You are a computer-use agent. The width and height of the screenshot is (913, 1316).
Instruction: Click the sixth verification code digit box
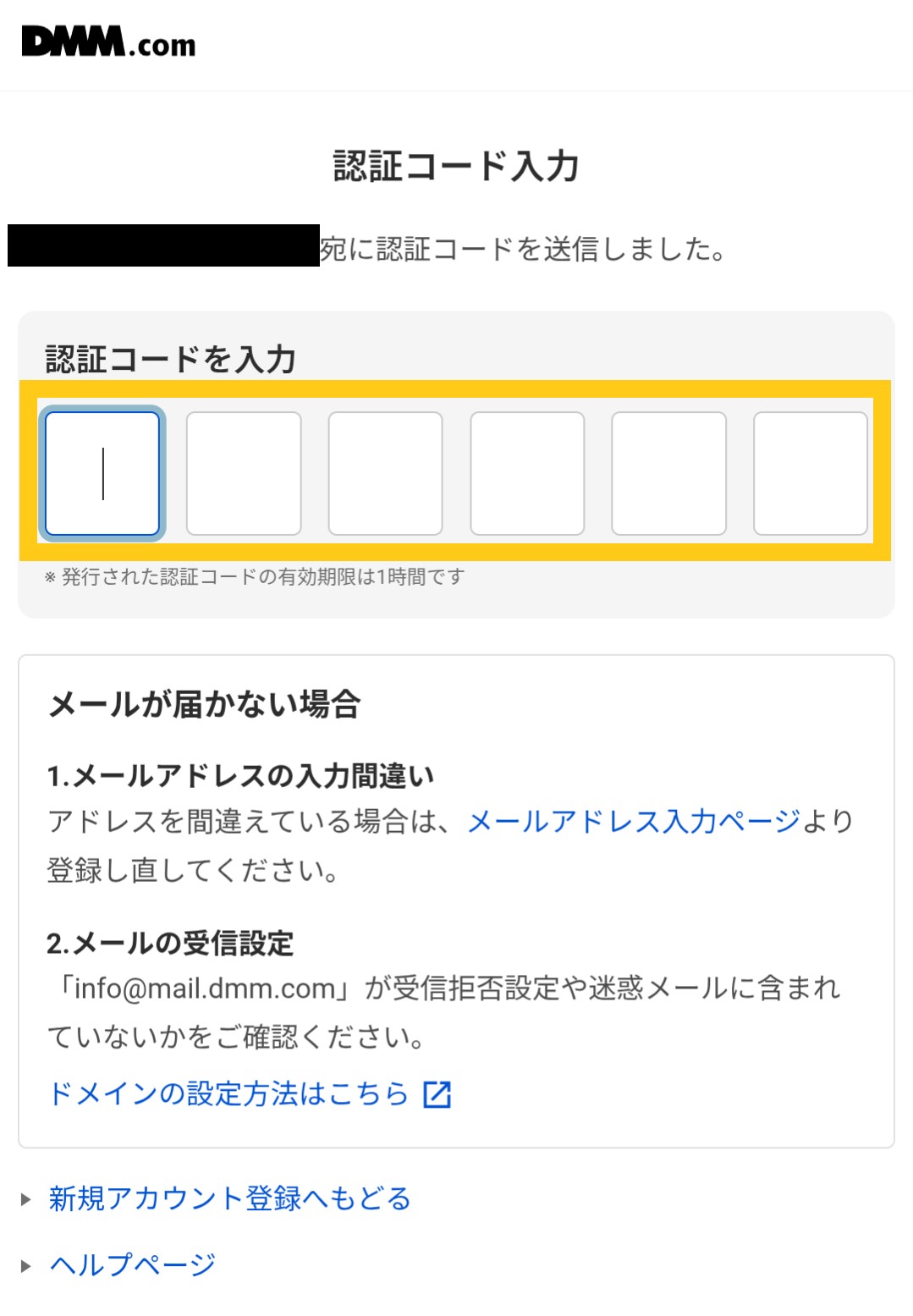click(810, 474)
